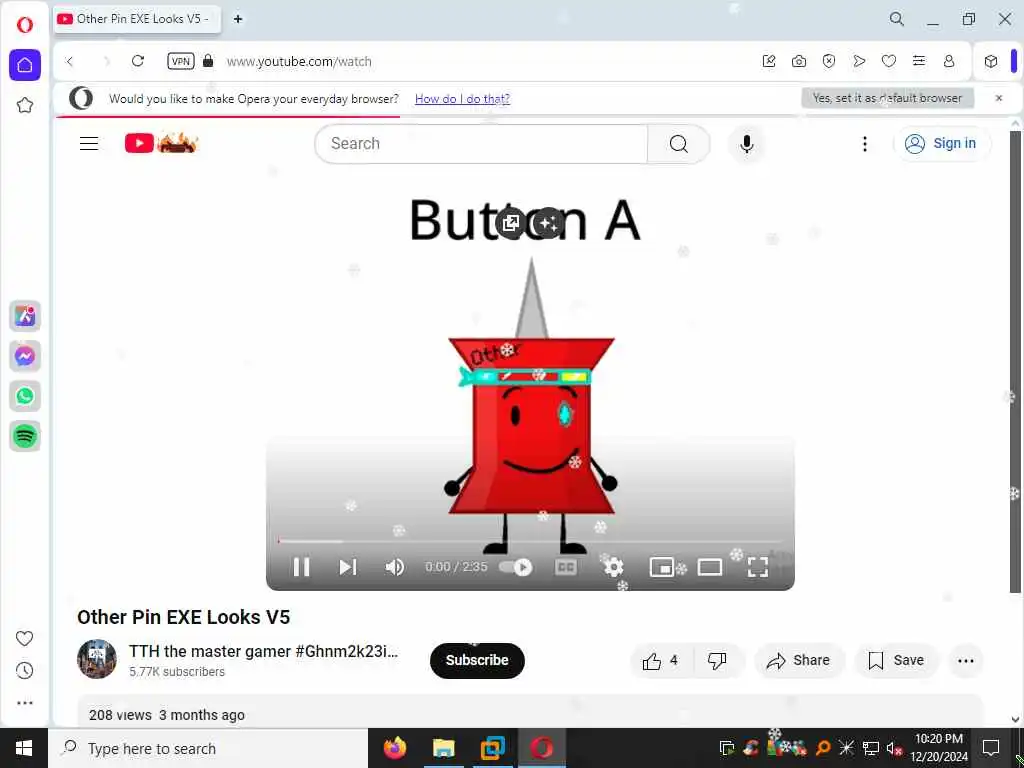The height and width of the screenshot is (768, 1024).
Task: Open Firefox from taskbar
Action: (x=394, y=748)
